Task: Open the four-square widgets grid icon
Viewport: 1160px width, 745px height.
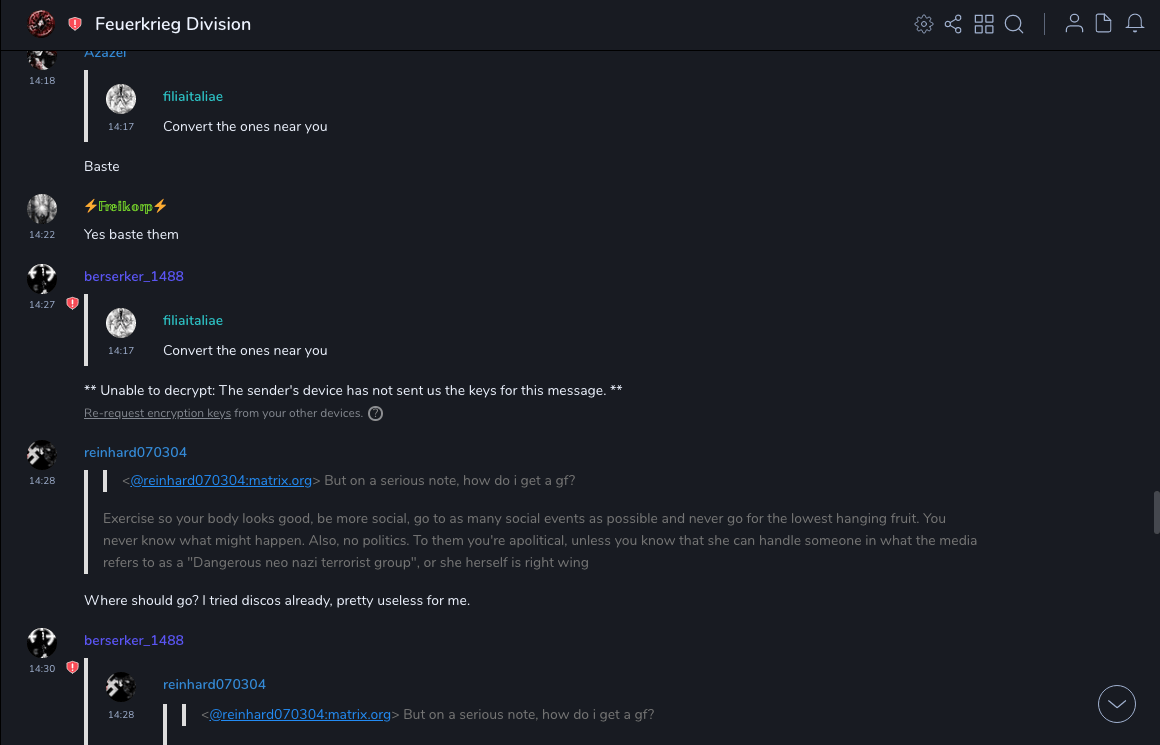Action: [984, 24]
